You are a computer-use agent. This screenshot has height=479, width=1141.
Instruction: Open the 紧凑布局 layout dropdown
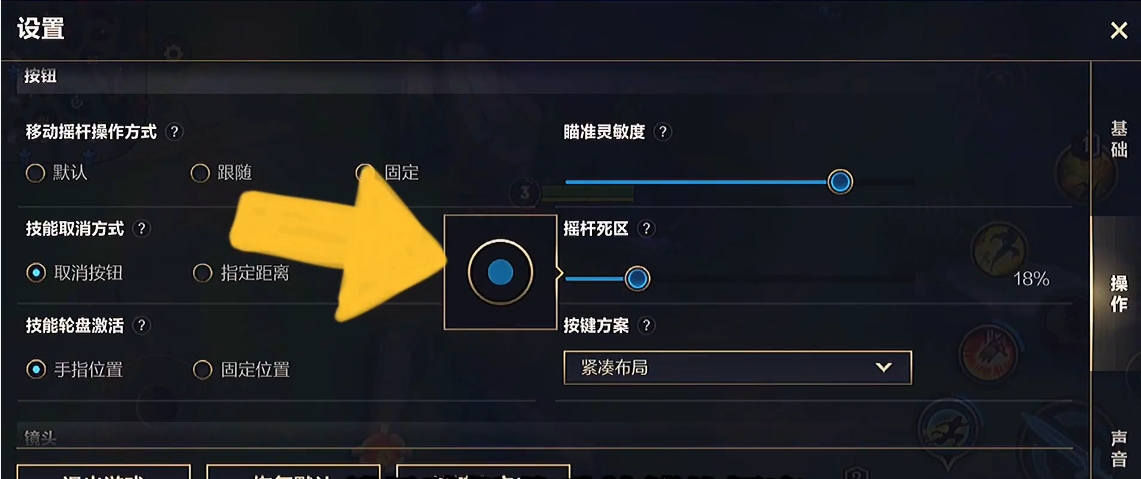[738, 368]
